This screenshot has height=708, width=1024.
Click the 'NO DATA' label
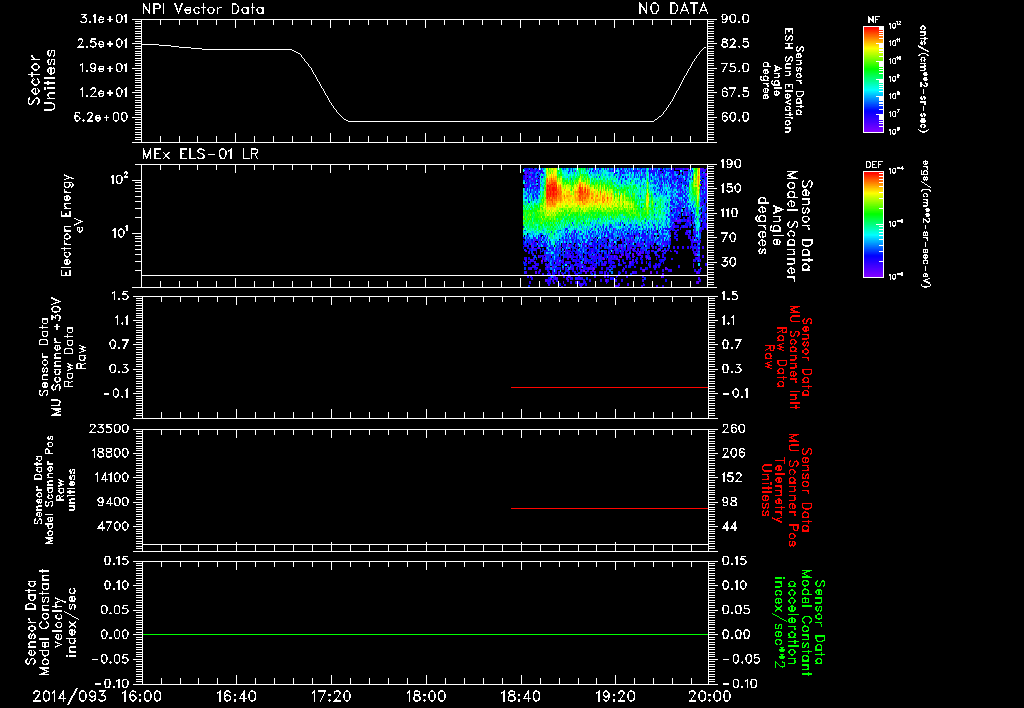point(673,8)
